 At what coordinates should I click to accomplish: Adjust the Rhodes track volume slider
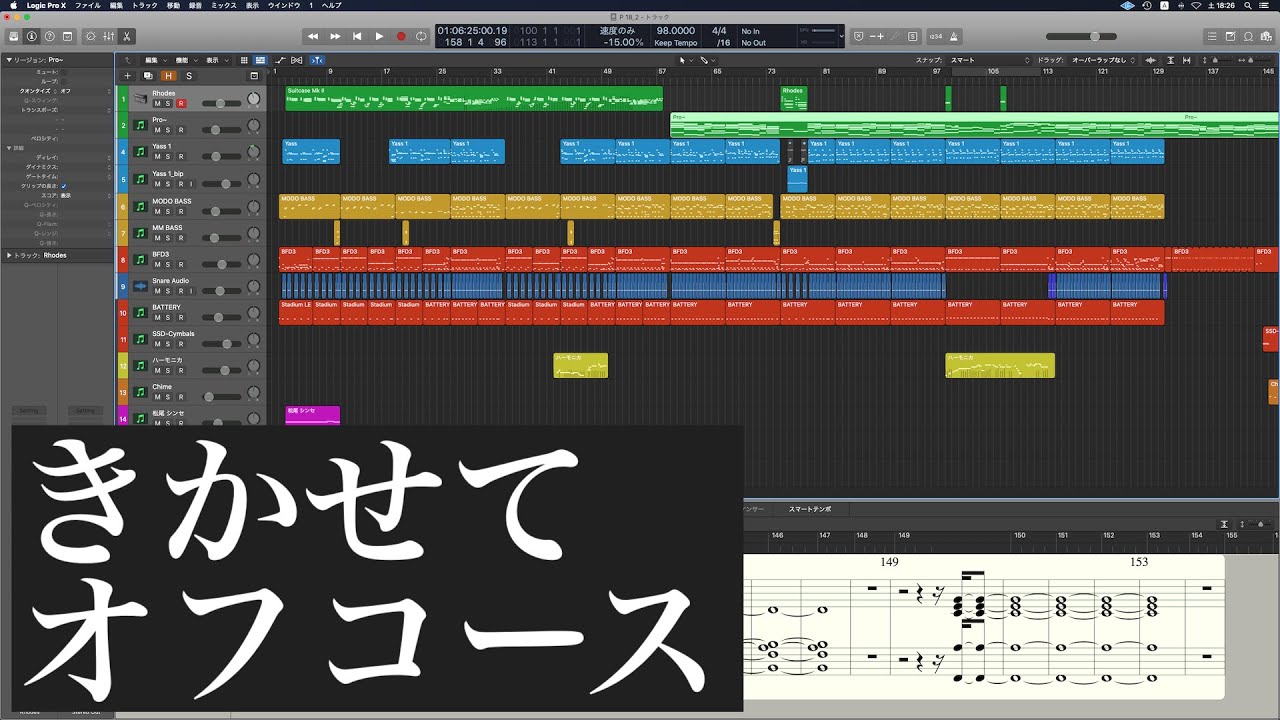click(221, 103)
